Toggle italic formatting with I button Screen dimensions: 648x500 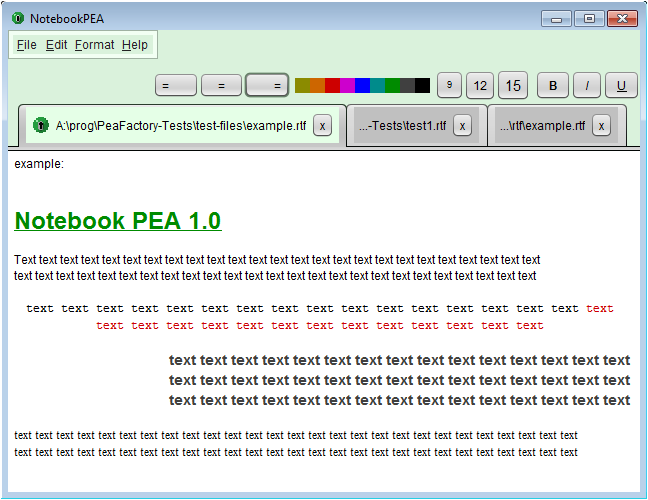click(x=587, y=86)
